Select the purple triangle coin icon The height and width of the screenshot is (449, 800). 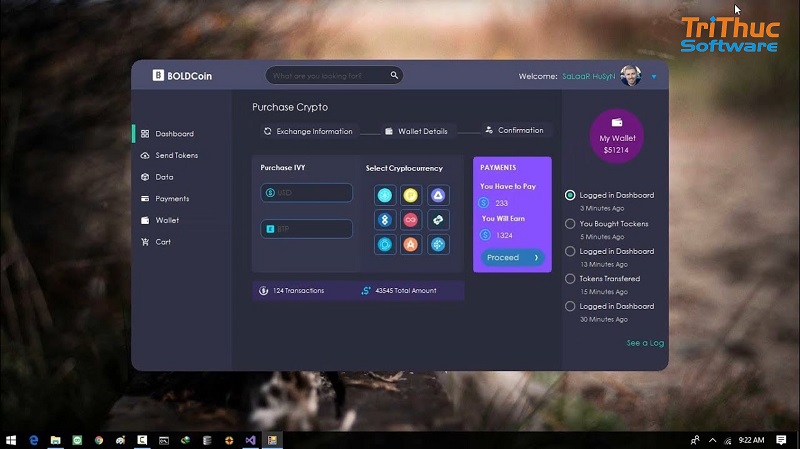click(437, 194)
